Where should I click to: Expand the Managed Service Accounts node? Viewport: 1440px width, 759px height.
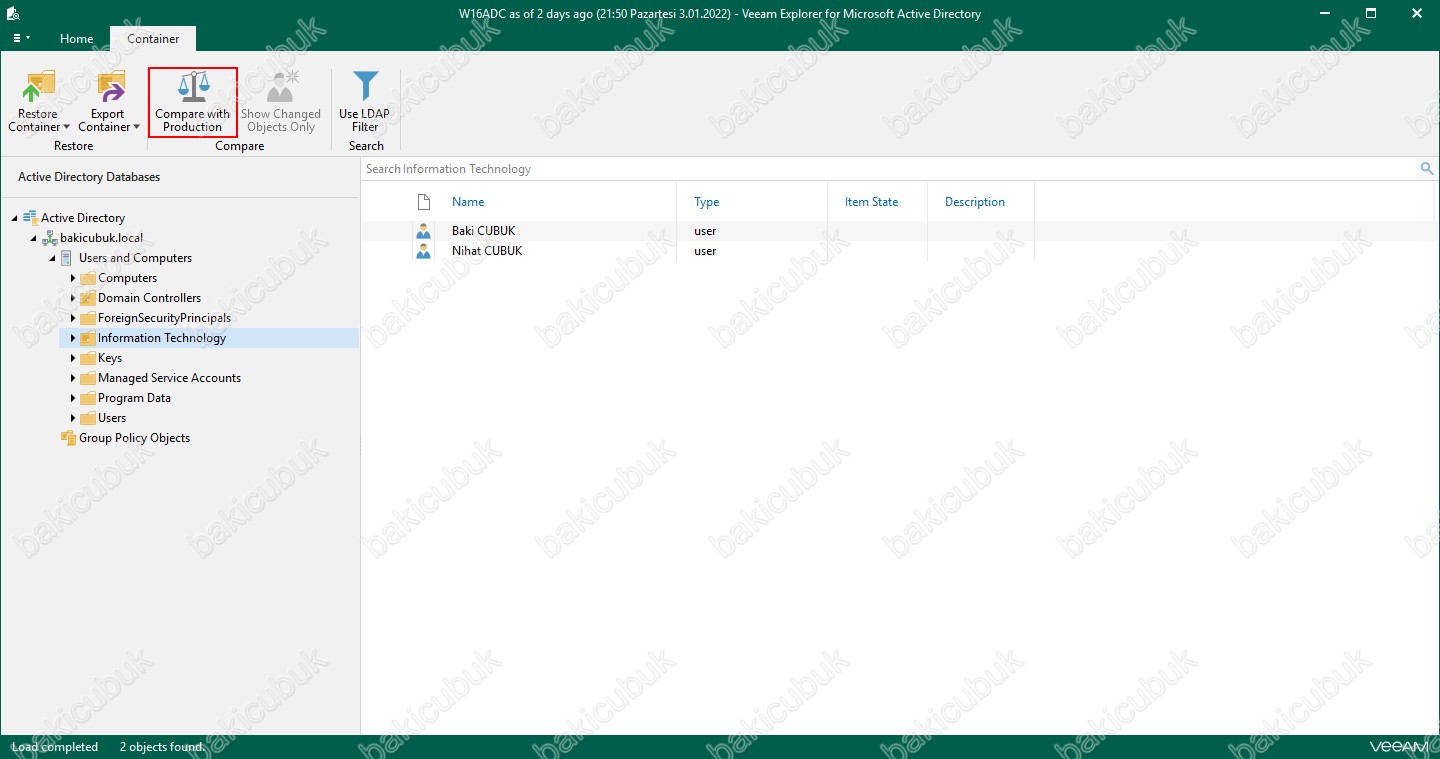coord(73,378)
